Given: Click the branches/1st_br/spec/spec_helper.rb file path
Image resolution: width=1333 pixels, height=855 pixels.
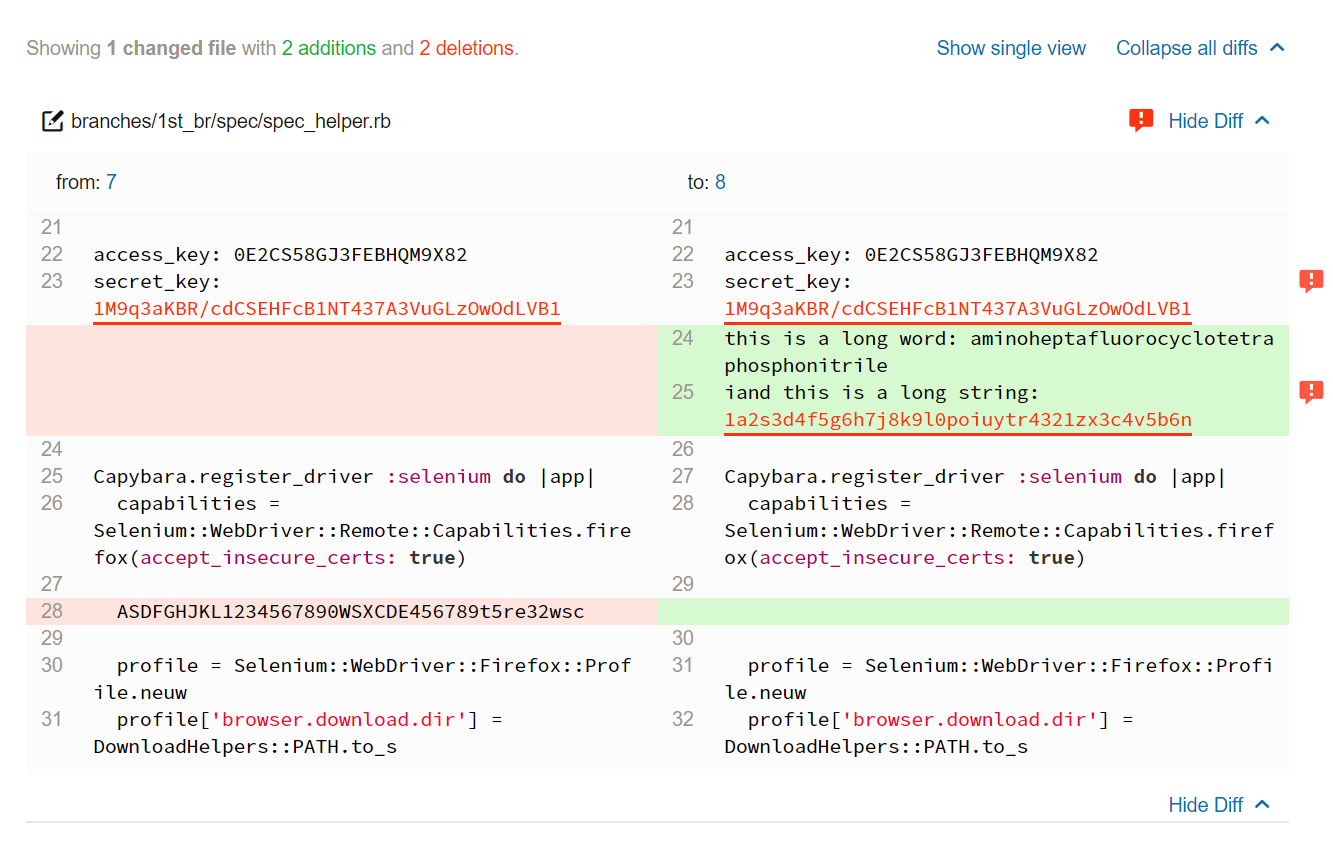Looking at the screenshot, I should click(230, 122).
